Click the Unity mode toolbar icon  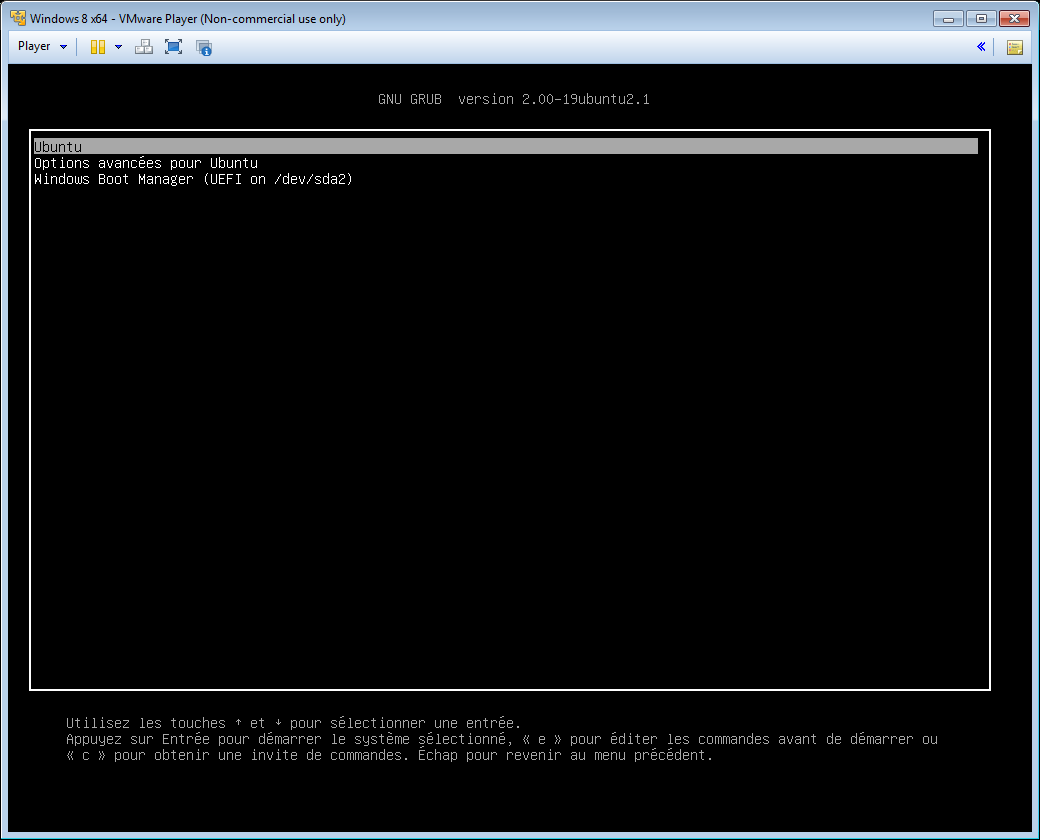204,47
